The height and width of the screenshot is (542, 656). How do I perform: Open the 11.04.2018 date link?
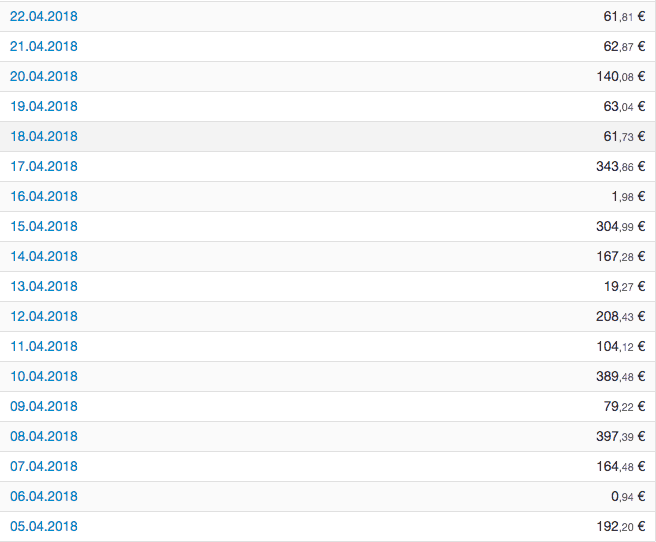[44, 346]
